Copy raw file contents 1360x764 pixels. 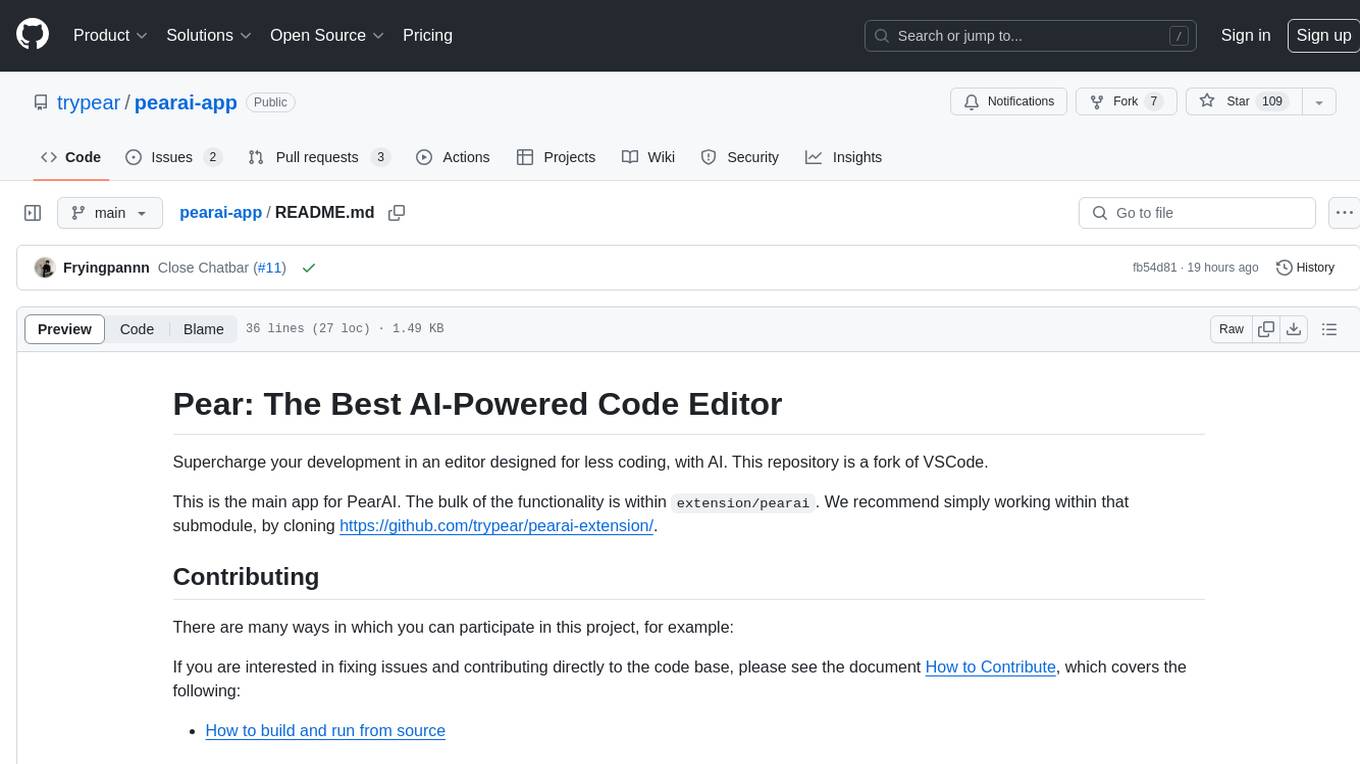click(1266, 329)
